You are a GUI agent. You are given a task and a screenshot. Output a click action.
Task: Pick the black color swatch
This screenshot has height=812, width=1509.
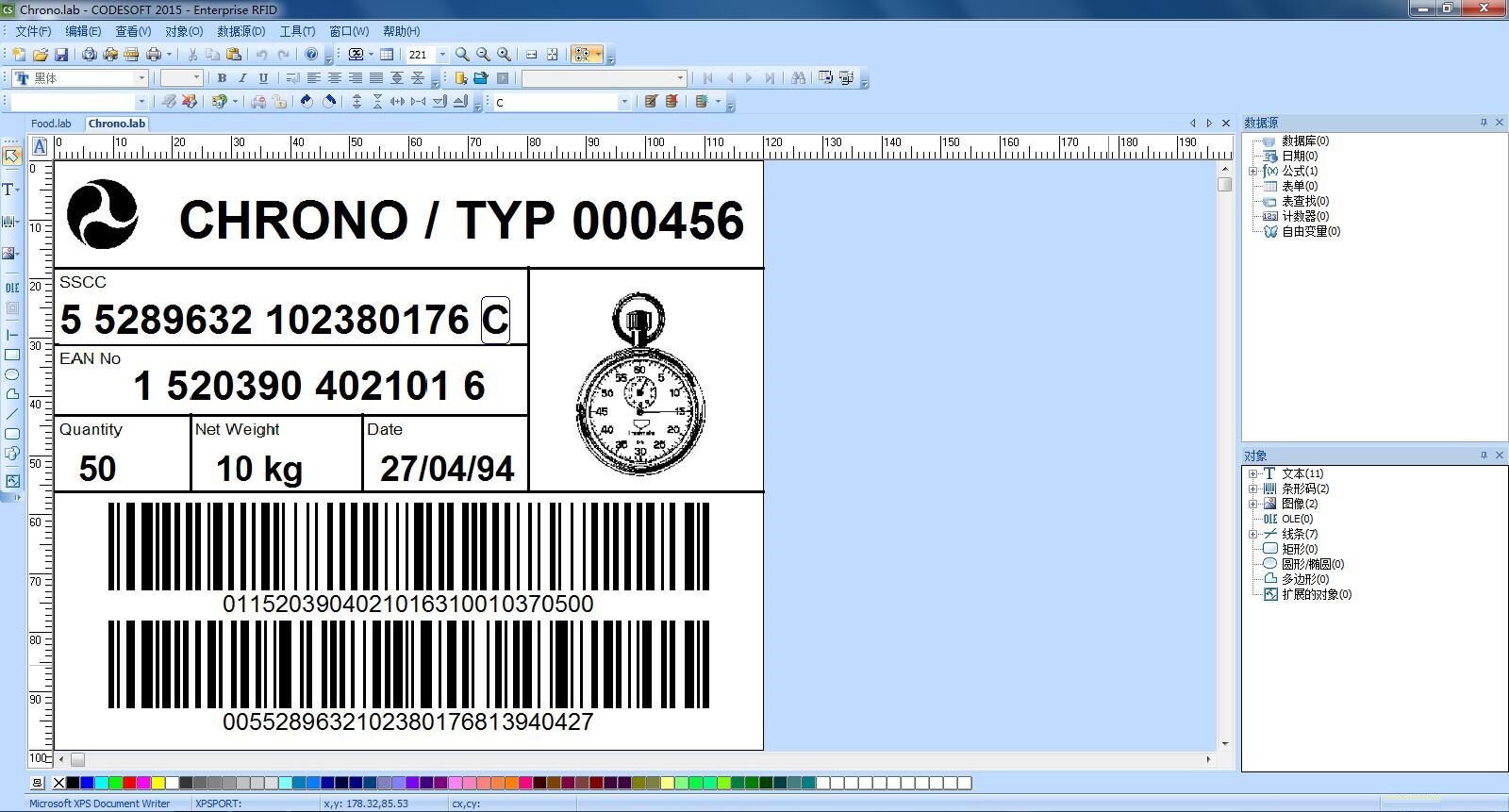pos(73,783)
